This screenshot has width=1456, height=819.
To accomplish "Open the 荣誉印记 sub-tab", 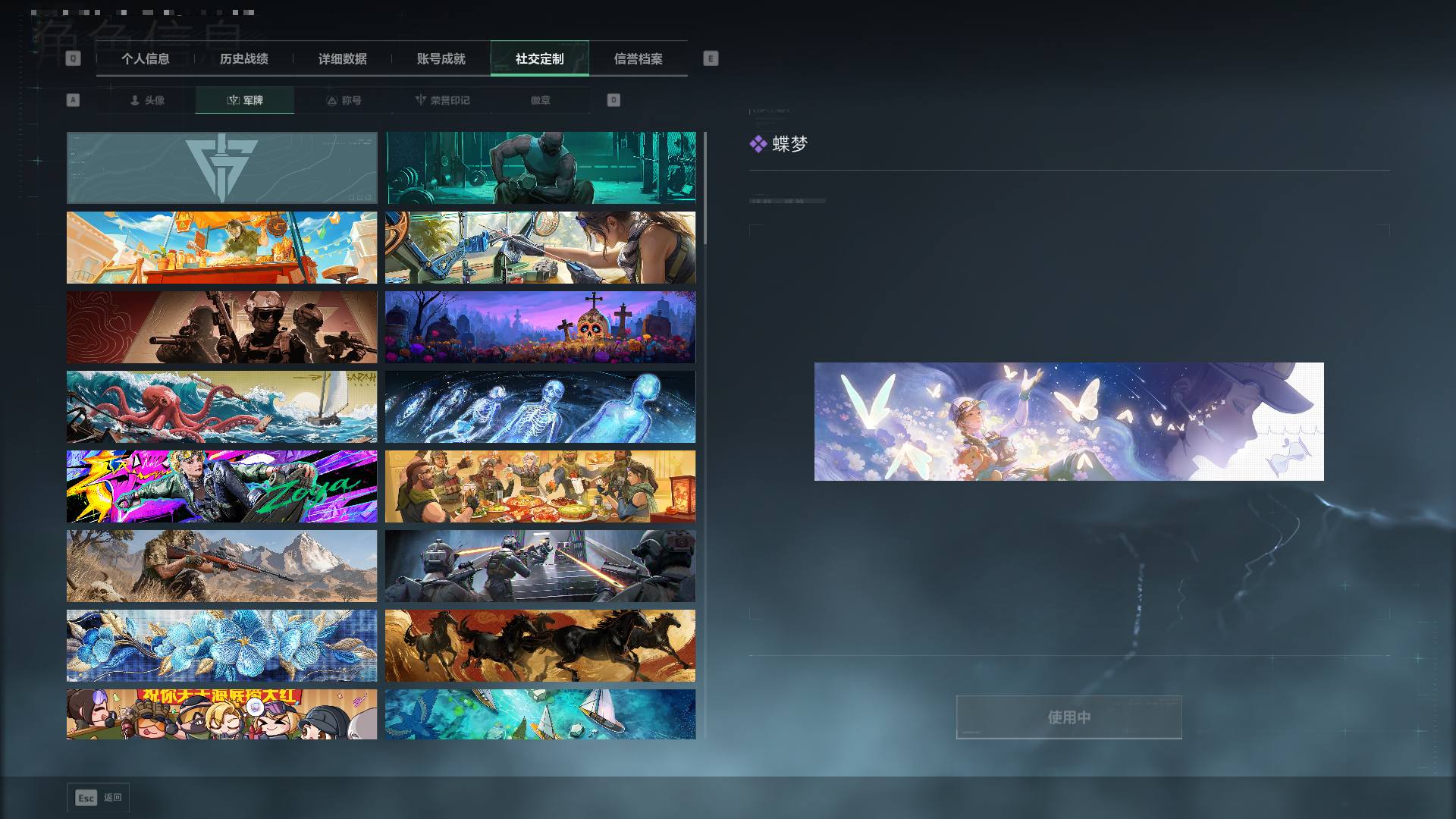I will (442, 100).
